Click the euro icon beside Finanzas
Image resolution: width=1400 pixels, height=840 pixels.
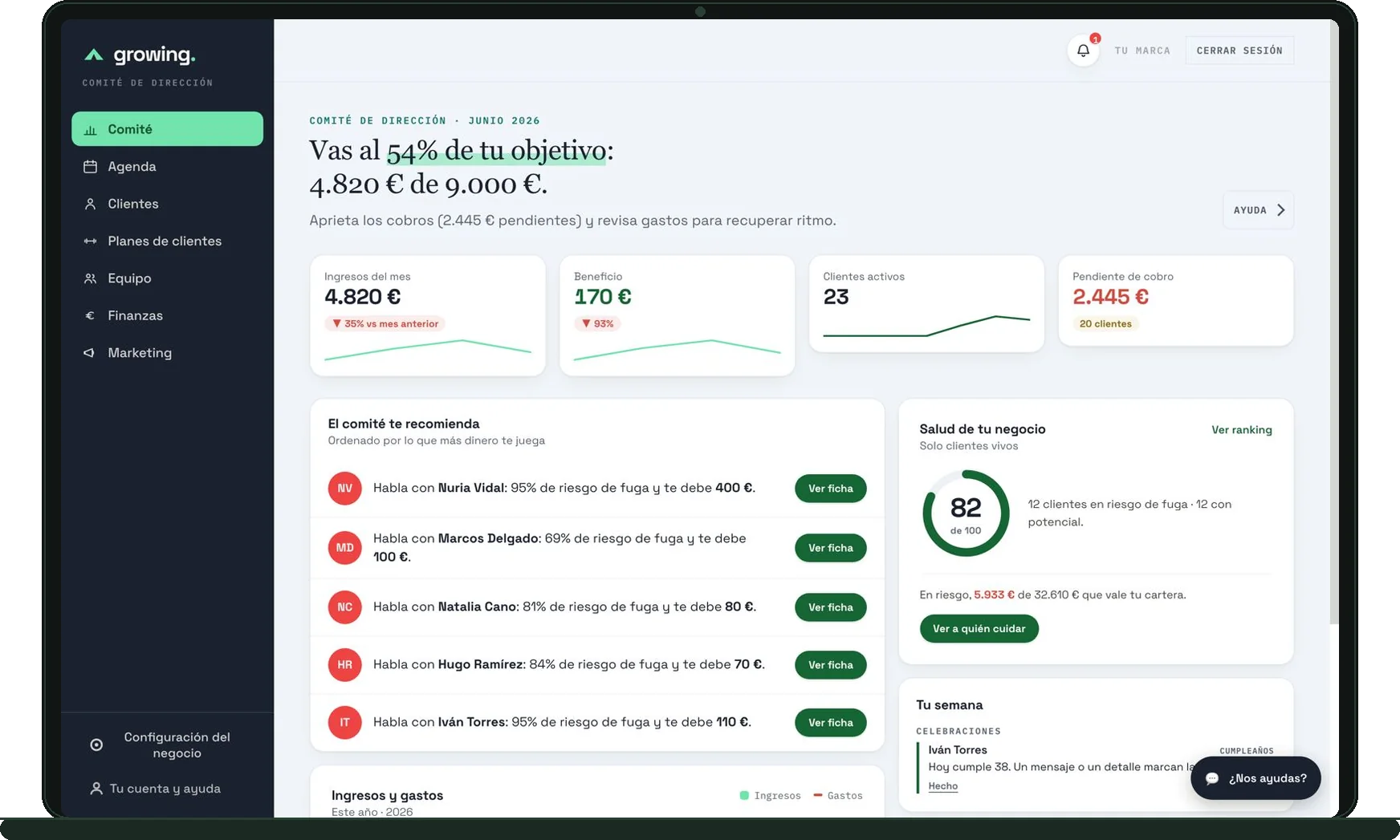pyautogui.click(x=90, y=315)
